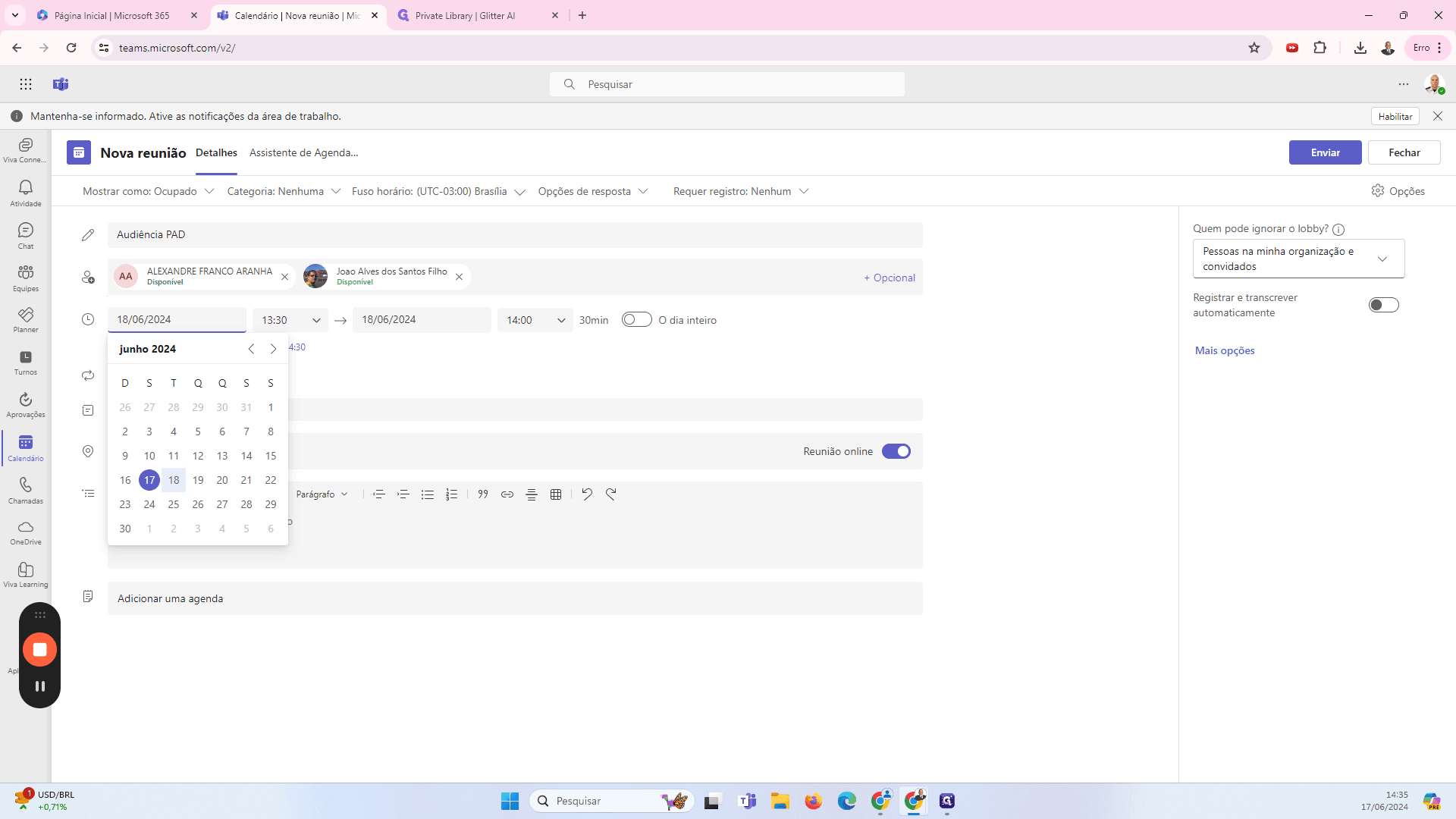Open Chat in the sidebar
1456x819 pixels.
click(25, 235)
